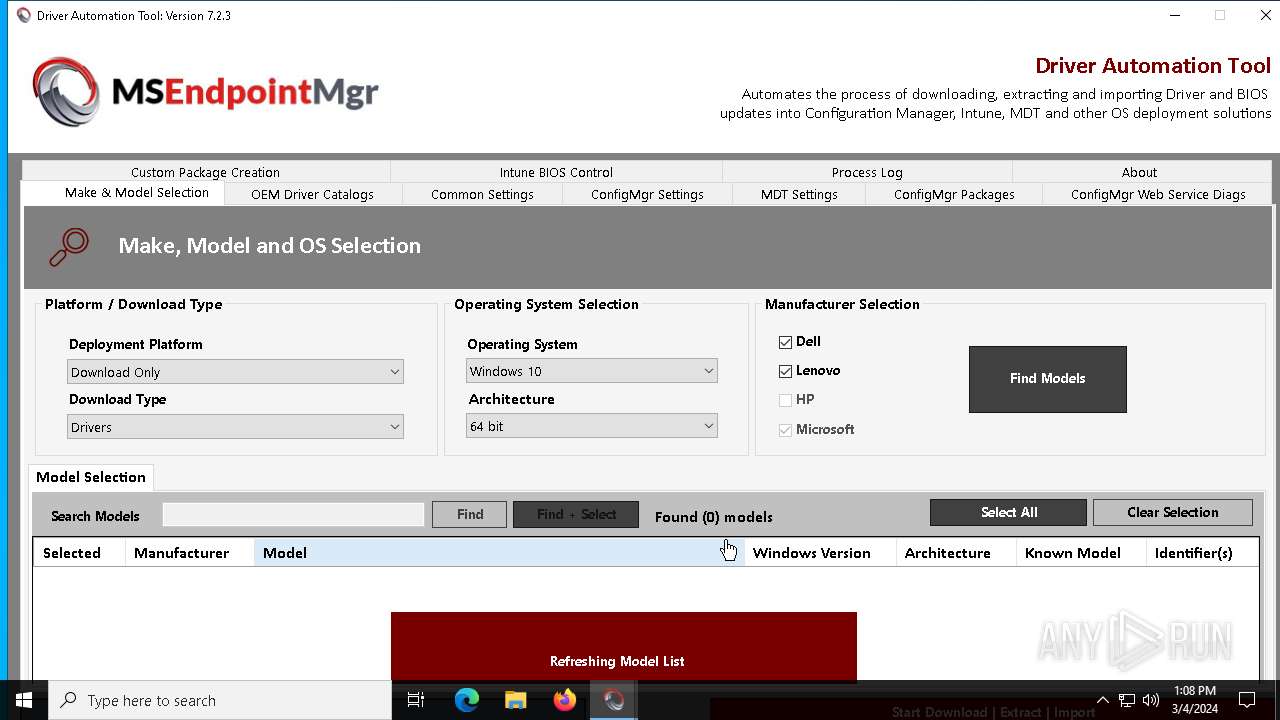Screen dimensions: 1280x720
Task: Open ConfigMgr Packages tab
Action: coord(954,195)
